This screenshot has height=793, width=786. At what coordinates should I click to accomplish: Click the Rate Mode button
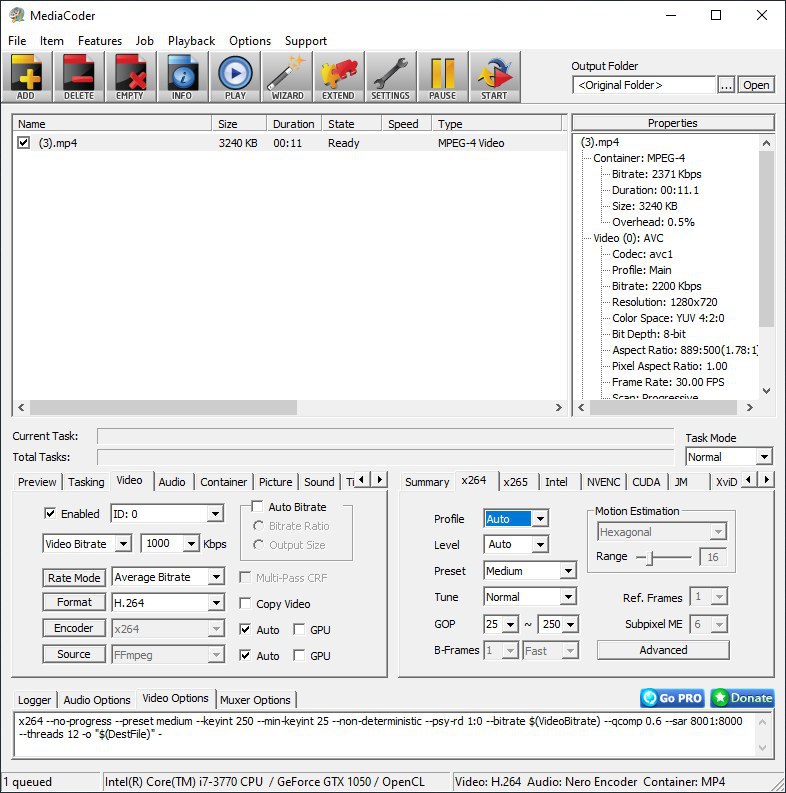pos(74,578)
